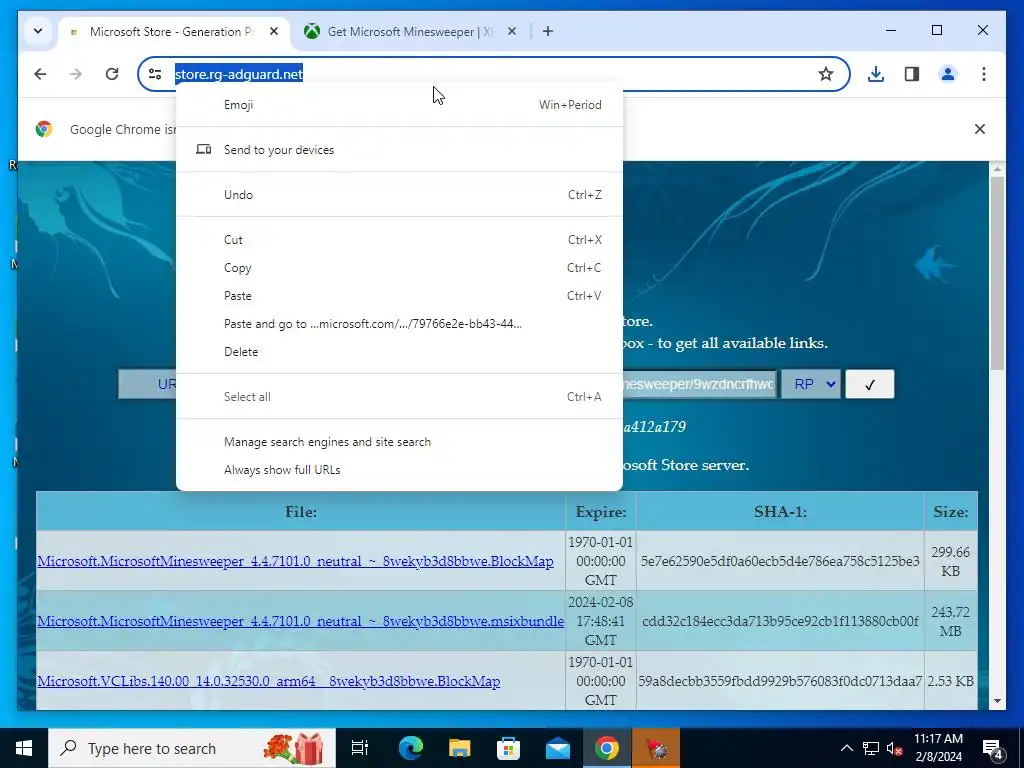Click the muted volume tray icon
The width and height of the screenshot is (1024, 768).
(894, 748)
